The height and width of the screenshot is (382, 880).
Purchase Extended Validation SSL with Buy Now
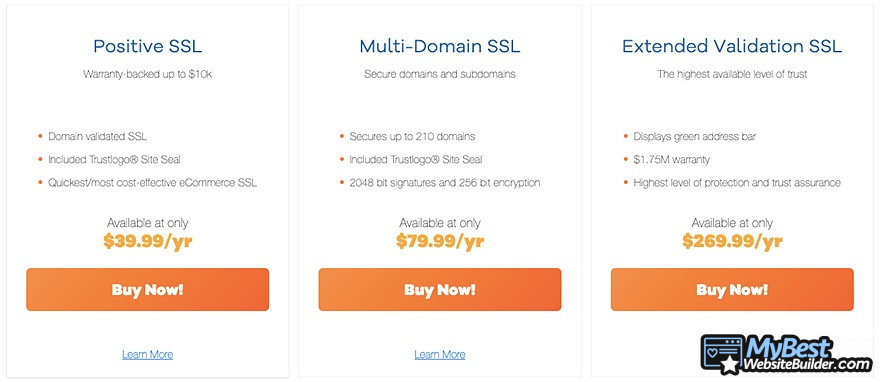[732, 289]
